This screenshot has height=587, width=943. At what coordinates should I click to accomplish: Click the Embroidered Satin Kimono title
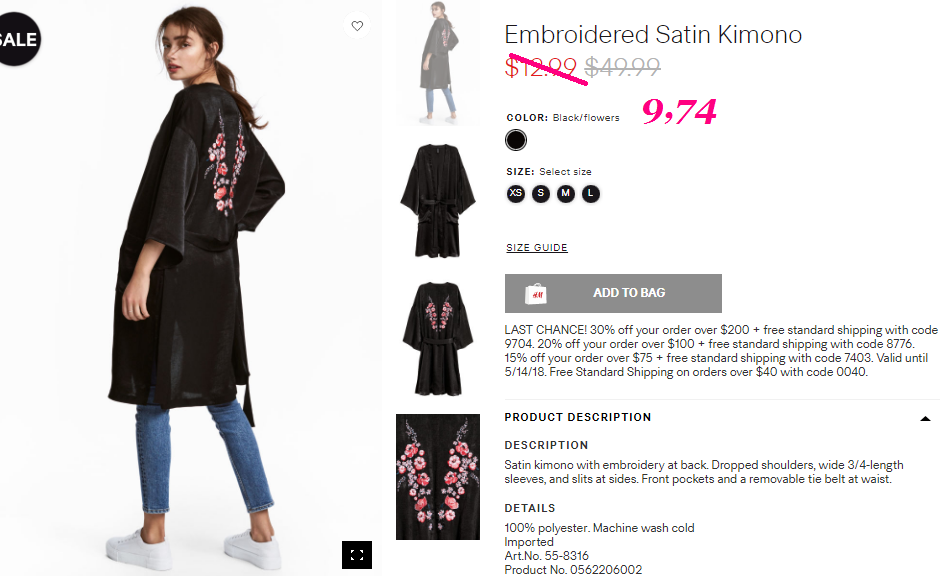(x=653, y=35)
